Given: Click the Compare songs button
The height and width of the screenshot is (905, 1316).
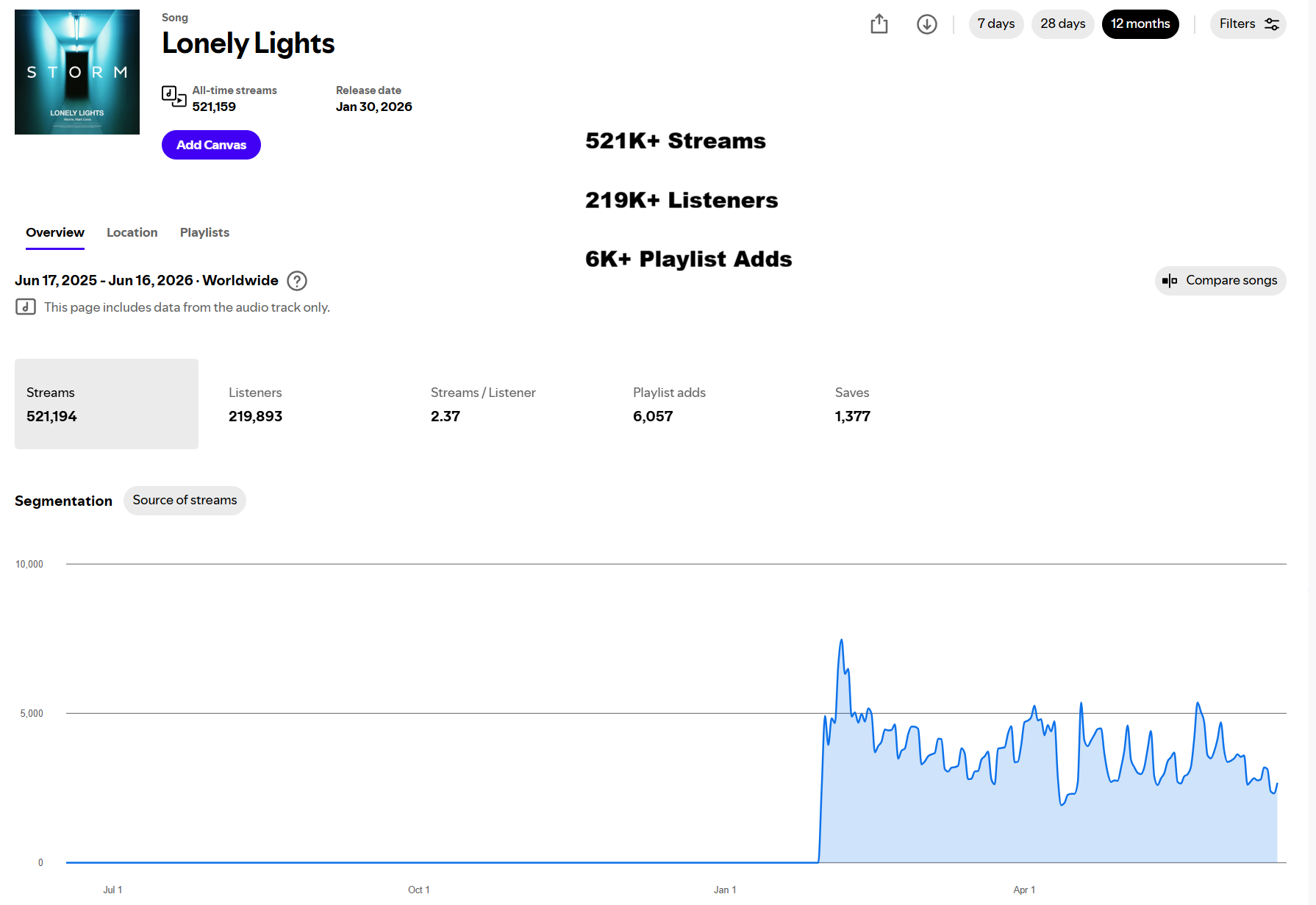Looking at the screenshot, I should tap(1220, 281).
